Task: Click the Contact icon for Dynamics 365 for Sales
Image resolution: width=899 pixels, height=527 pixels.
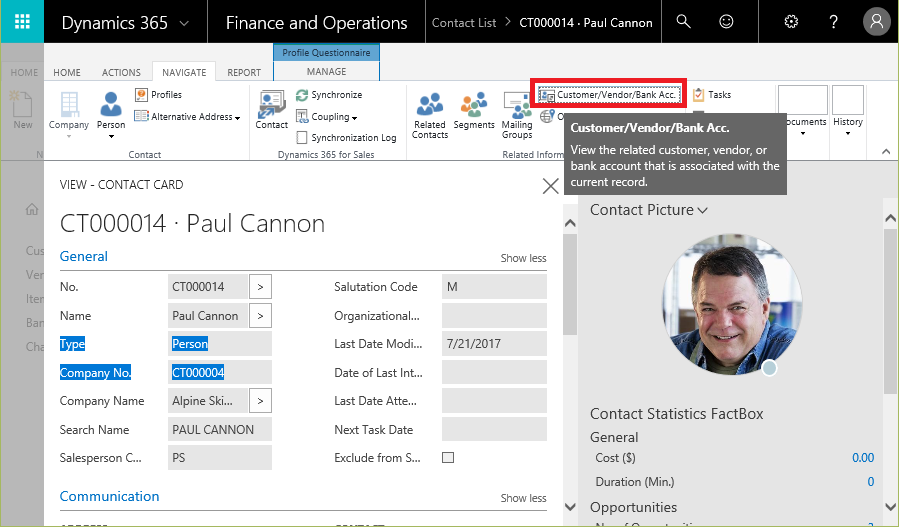Action: pos(271,110)
